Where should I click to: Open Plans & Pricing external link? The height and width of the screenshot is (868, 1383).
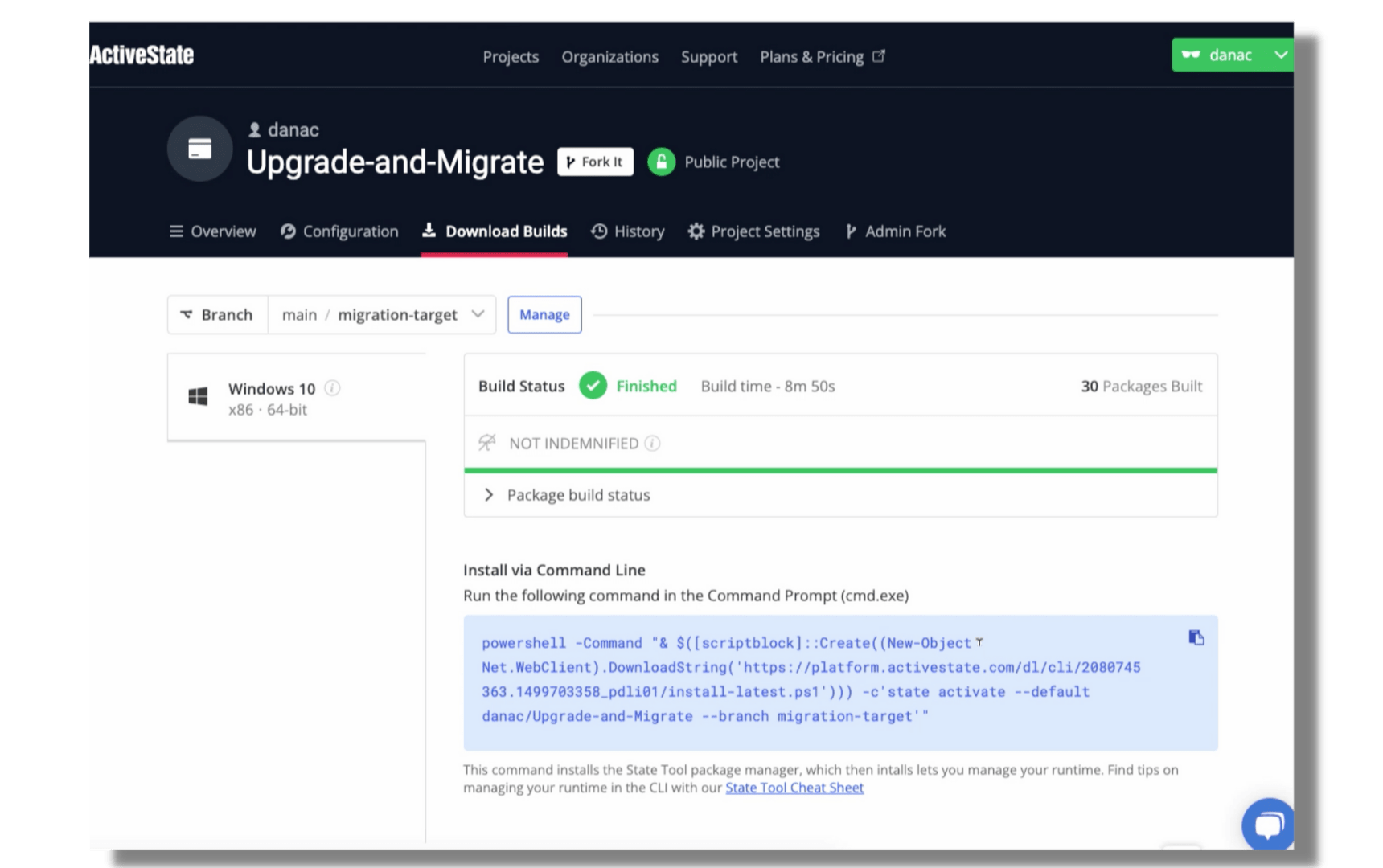point(822,57)
